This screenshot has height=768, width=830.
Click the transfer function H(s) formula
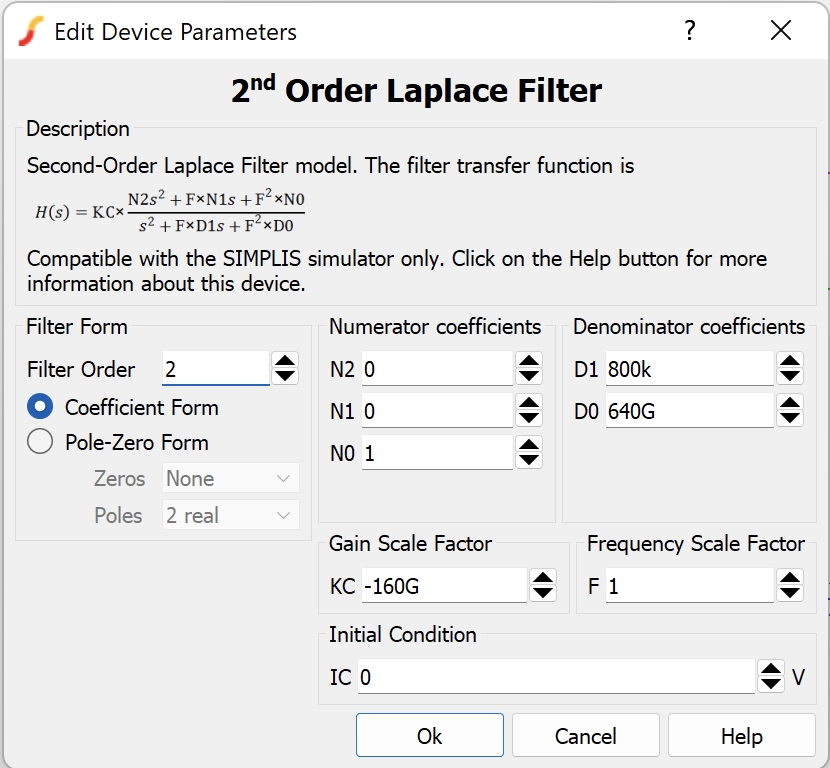pyautogui.click(x=170, y=212)
